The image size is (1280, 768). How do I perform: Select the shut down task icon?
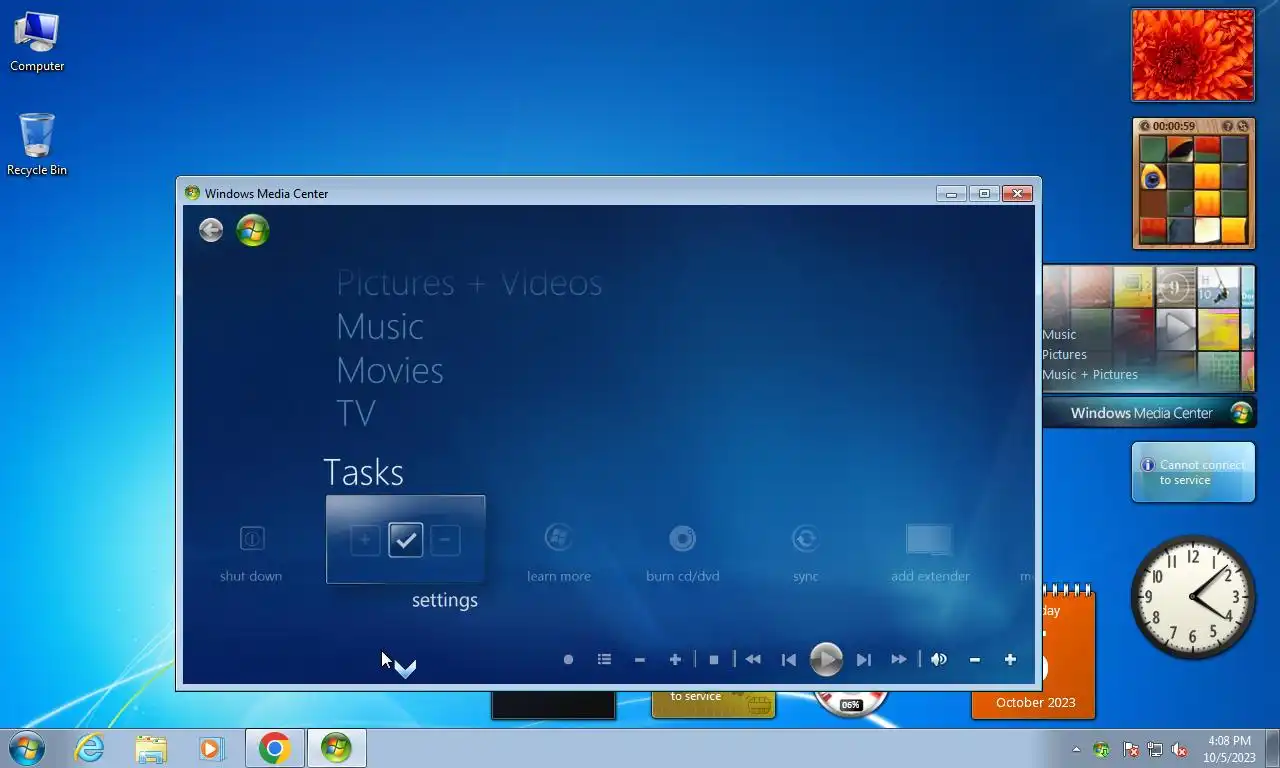pyautogui.click(x=252, y=538)
